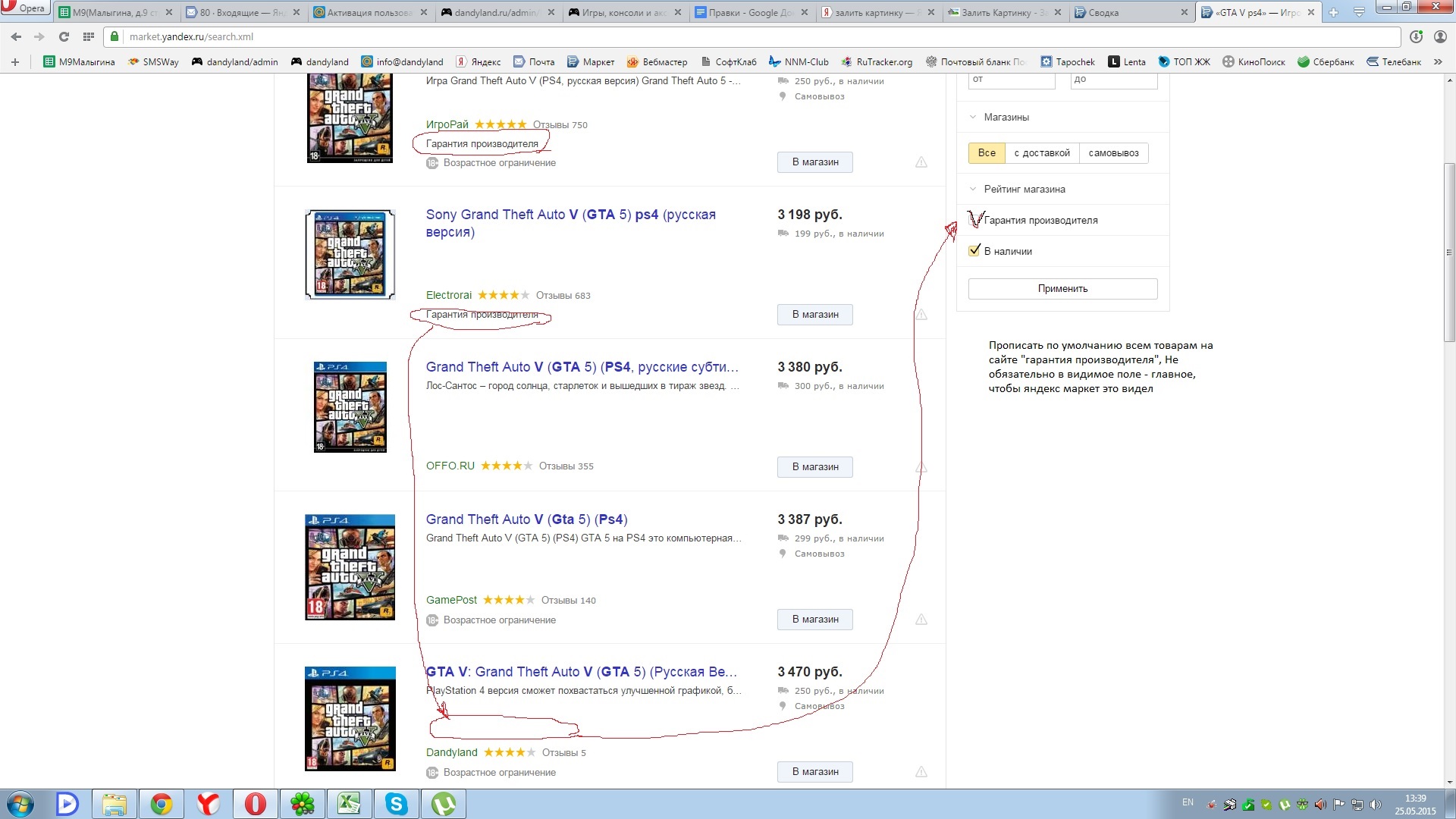Open Skype from the taskbar

point(397,804)
